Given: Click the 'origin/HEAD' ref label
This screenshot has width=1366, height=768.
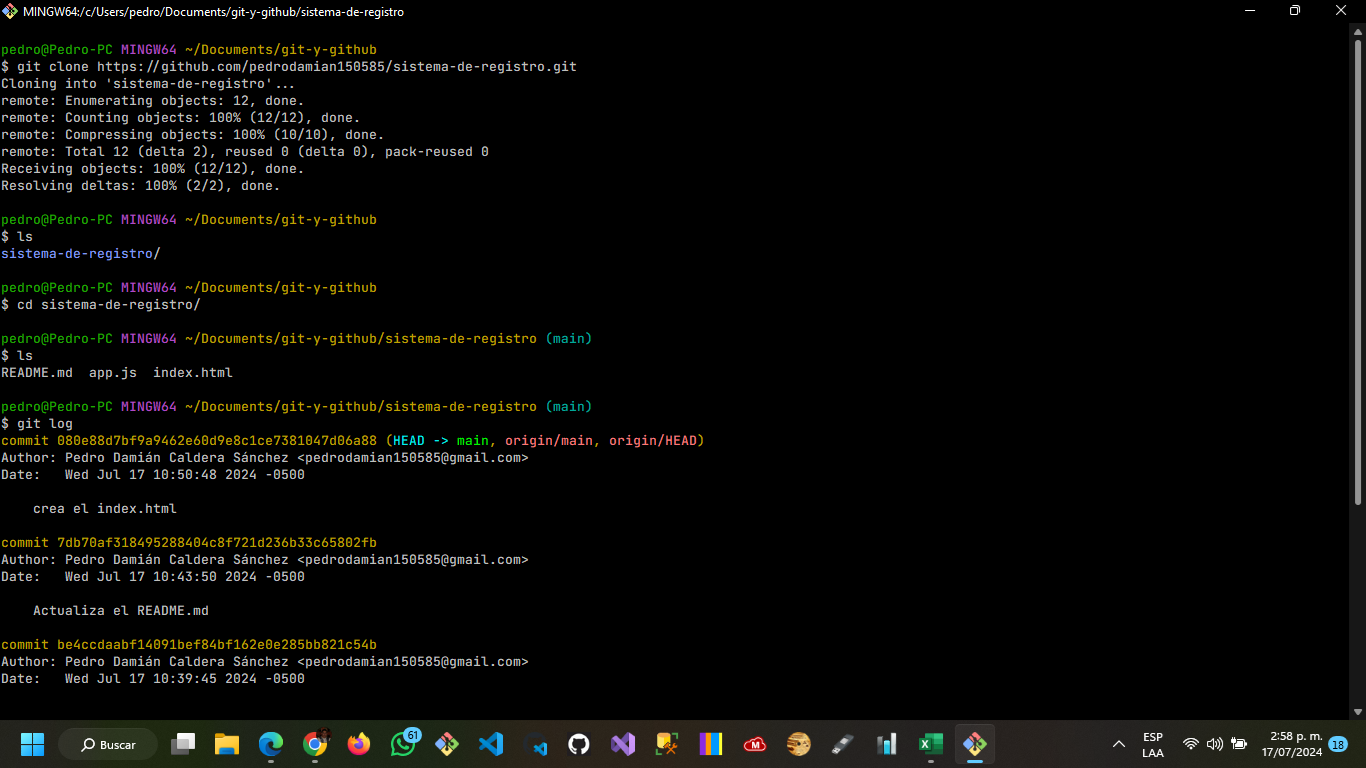Looking at the screenshot, I should coord(653,441).
